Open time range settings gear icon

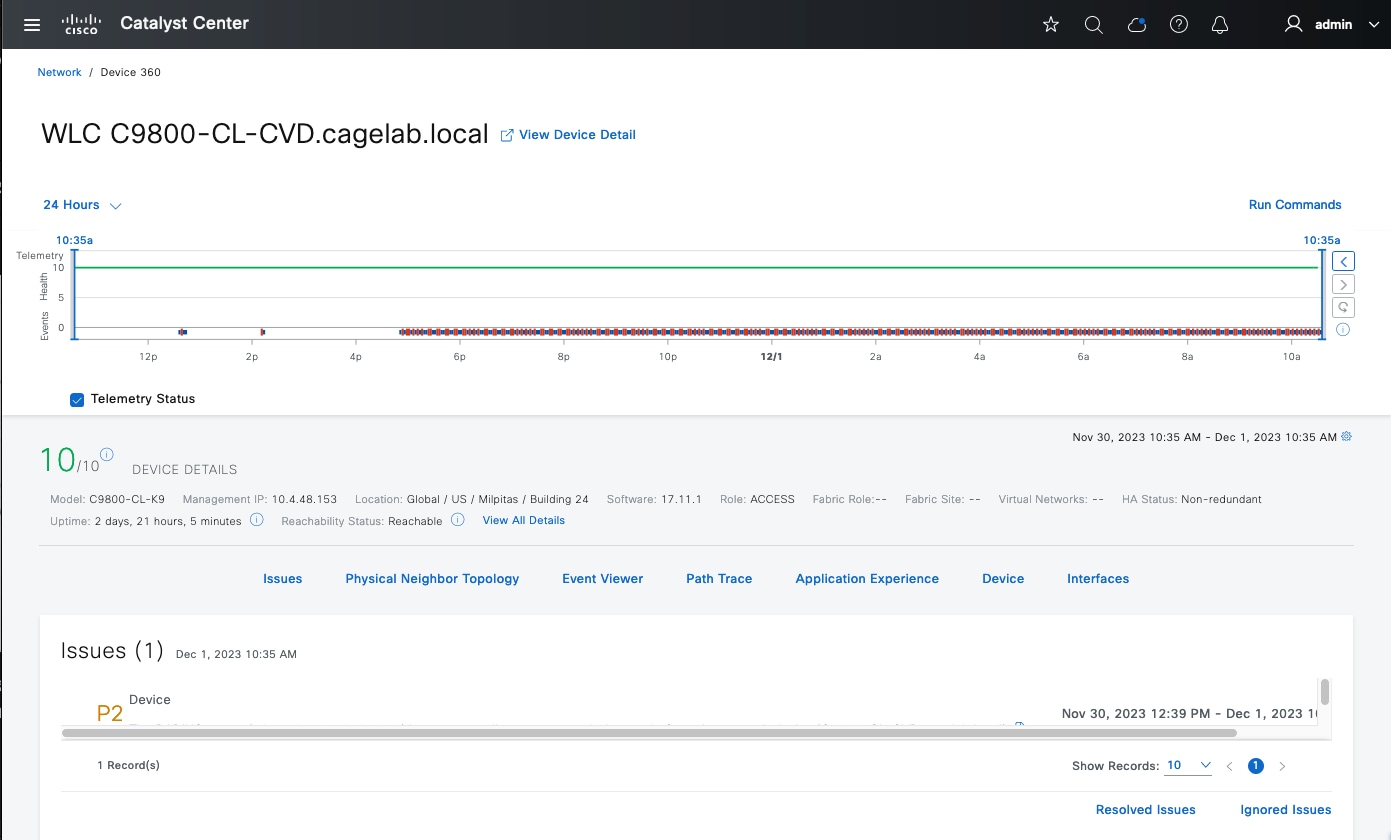pos(1347,437)
